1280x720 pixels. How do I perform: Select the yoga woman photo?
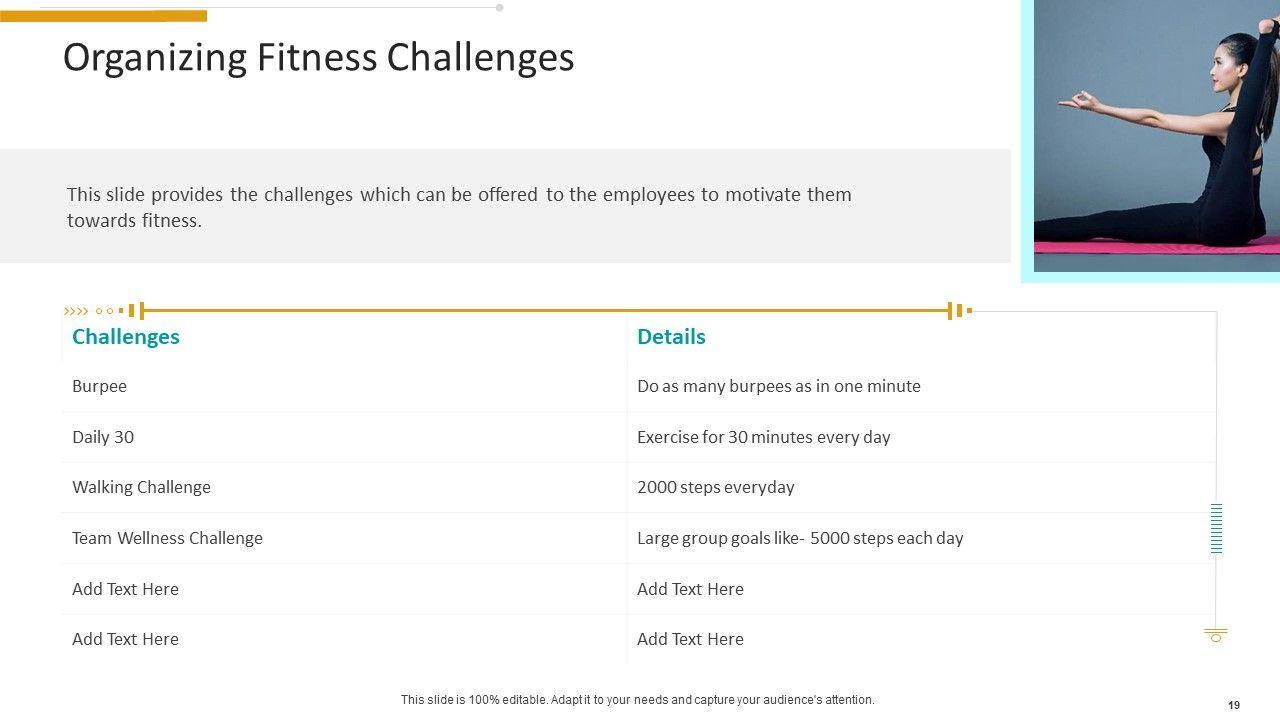pos(1156,135)
